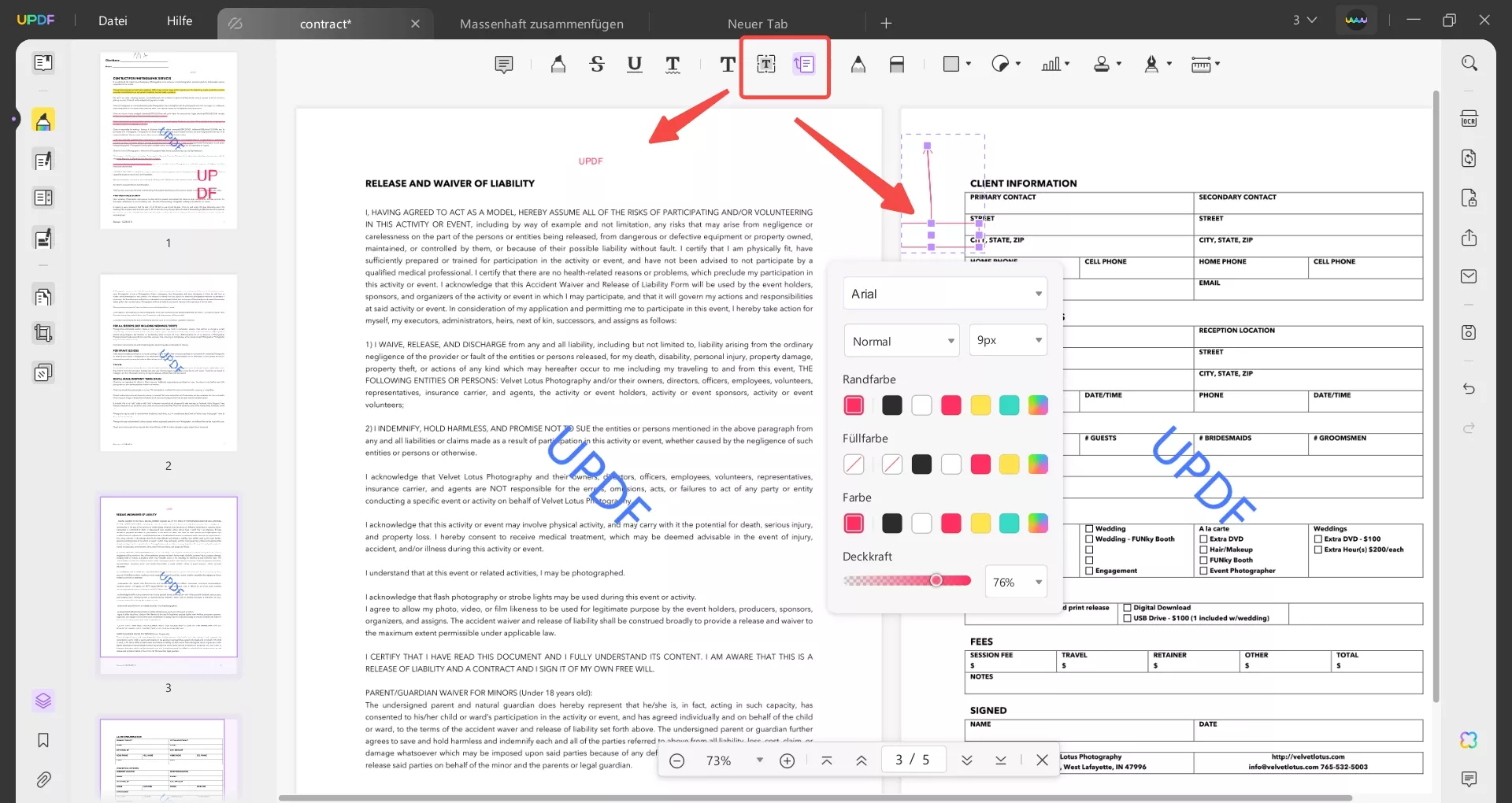The width and height of the screenshot is (1512, 803).
Task: Open page 1 thumbnail in the sidebar
Action: (x=169, y=141)
